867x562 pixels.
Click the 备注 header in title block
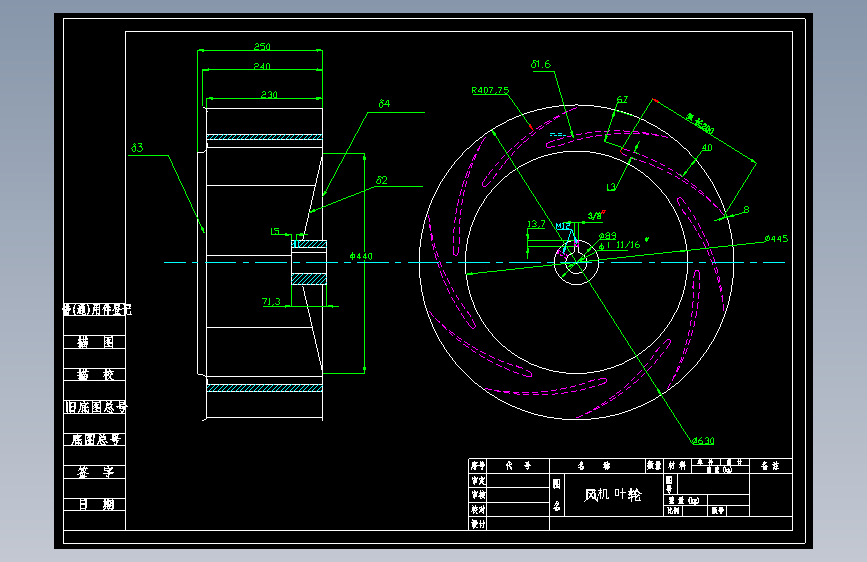(770, 466)
